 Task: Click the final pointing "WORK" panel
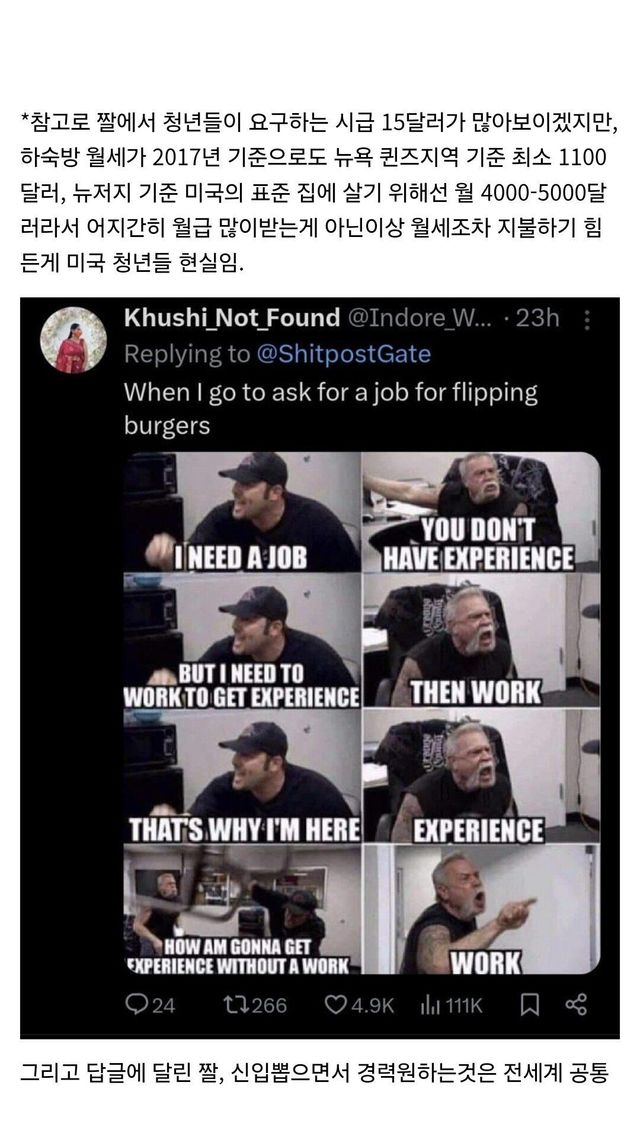click(x=480, y=910)
